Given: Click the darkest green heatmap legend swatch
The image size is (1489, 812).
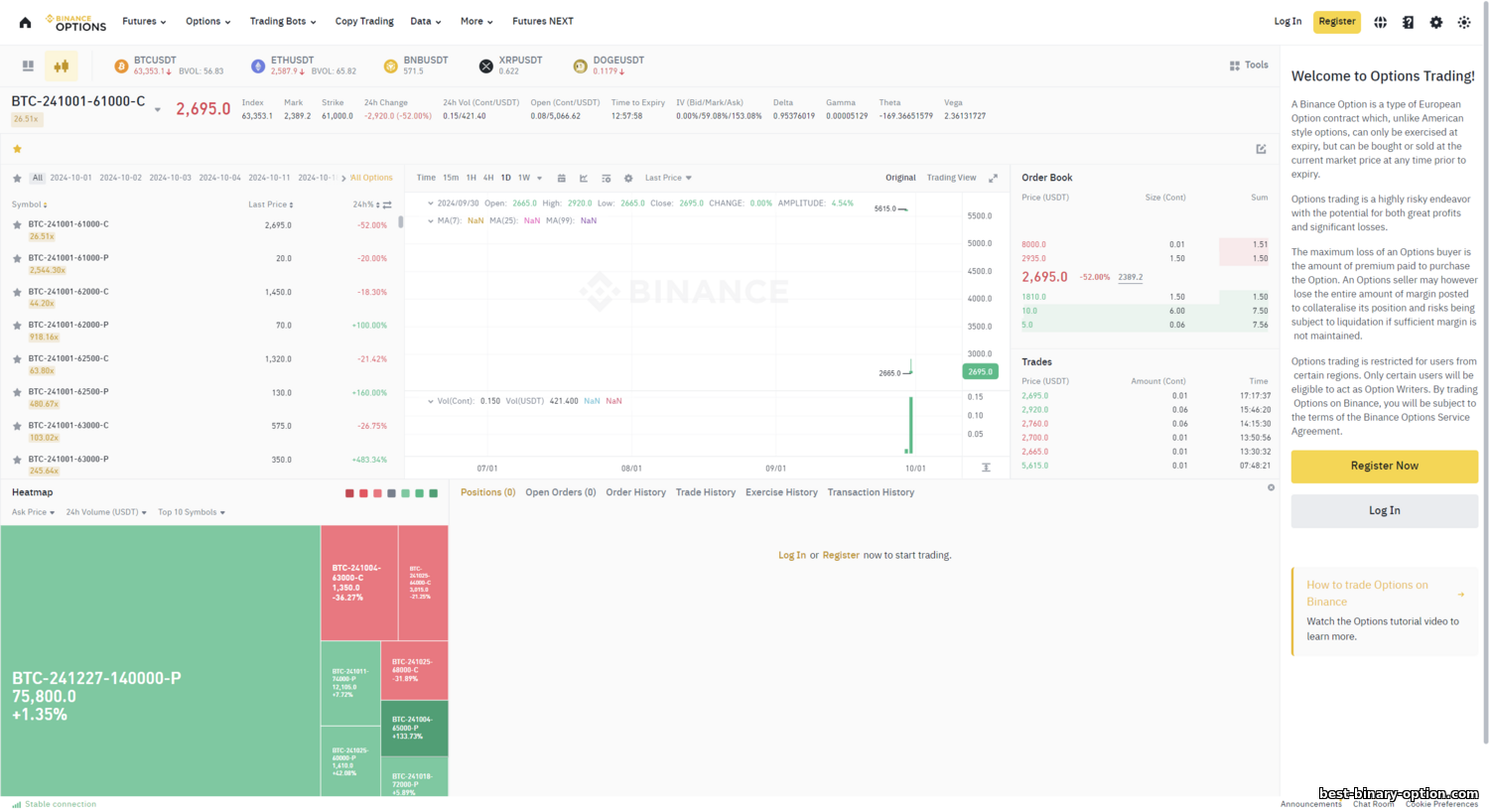Looking at the screenshot, I should [x=433, y=493].
